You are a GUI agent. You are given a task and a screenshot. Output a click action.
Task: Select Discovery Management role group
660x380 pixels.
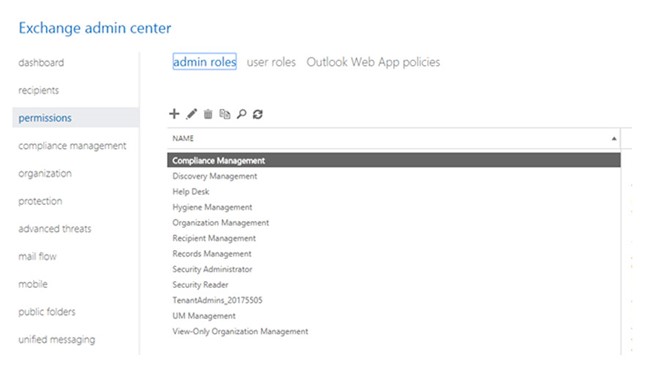point(394,176)
